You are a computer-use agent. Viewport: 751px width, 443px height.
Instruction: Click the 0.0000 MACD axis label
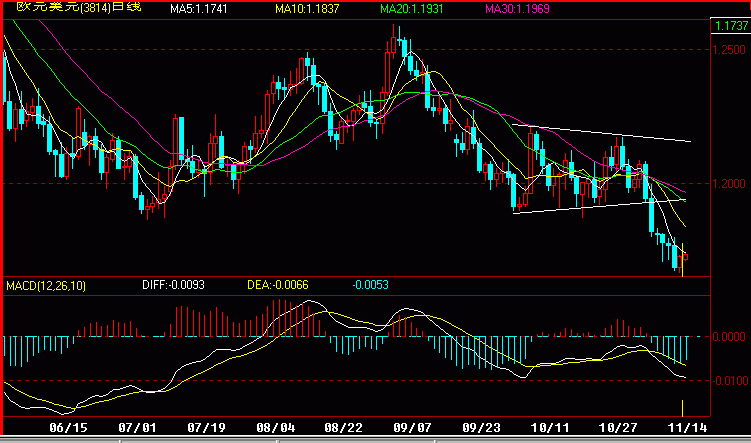click(729, 337)
